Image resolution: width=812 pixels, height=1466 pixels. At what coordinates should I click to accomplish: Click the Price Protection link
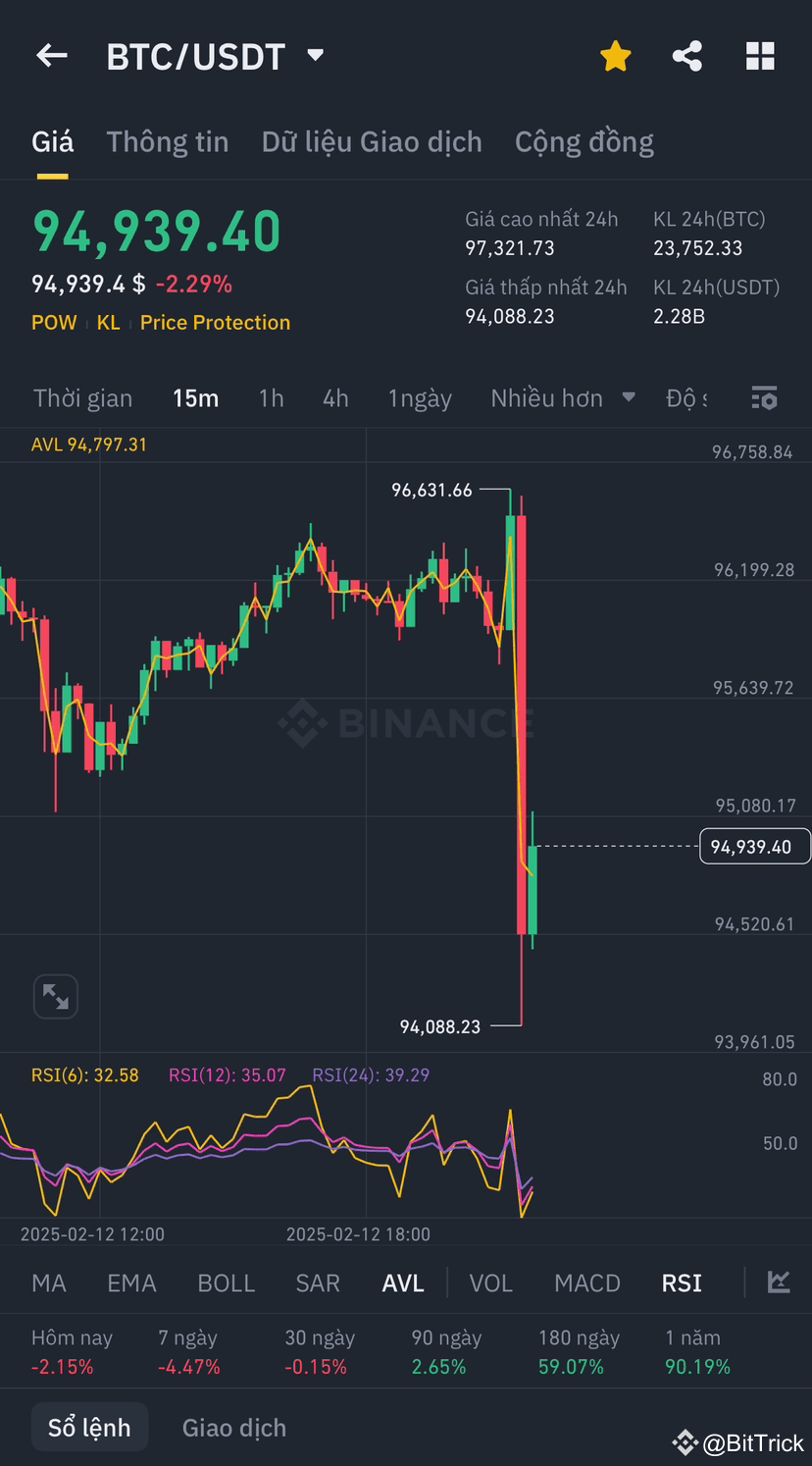point(215,322)
